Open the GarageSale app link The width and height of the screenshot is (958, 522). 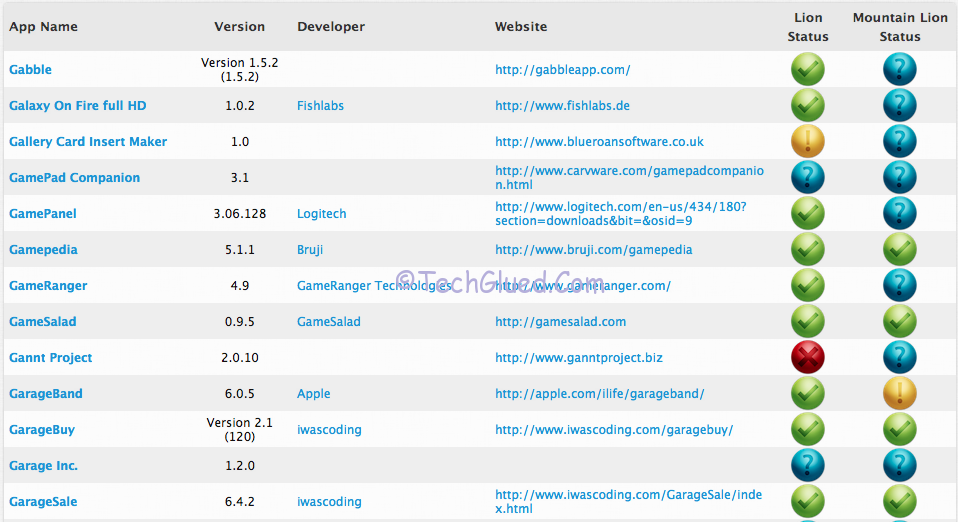pyautogui.click(x=43, y=502)
